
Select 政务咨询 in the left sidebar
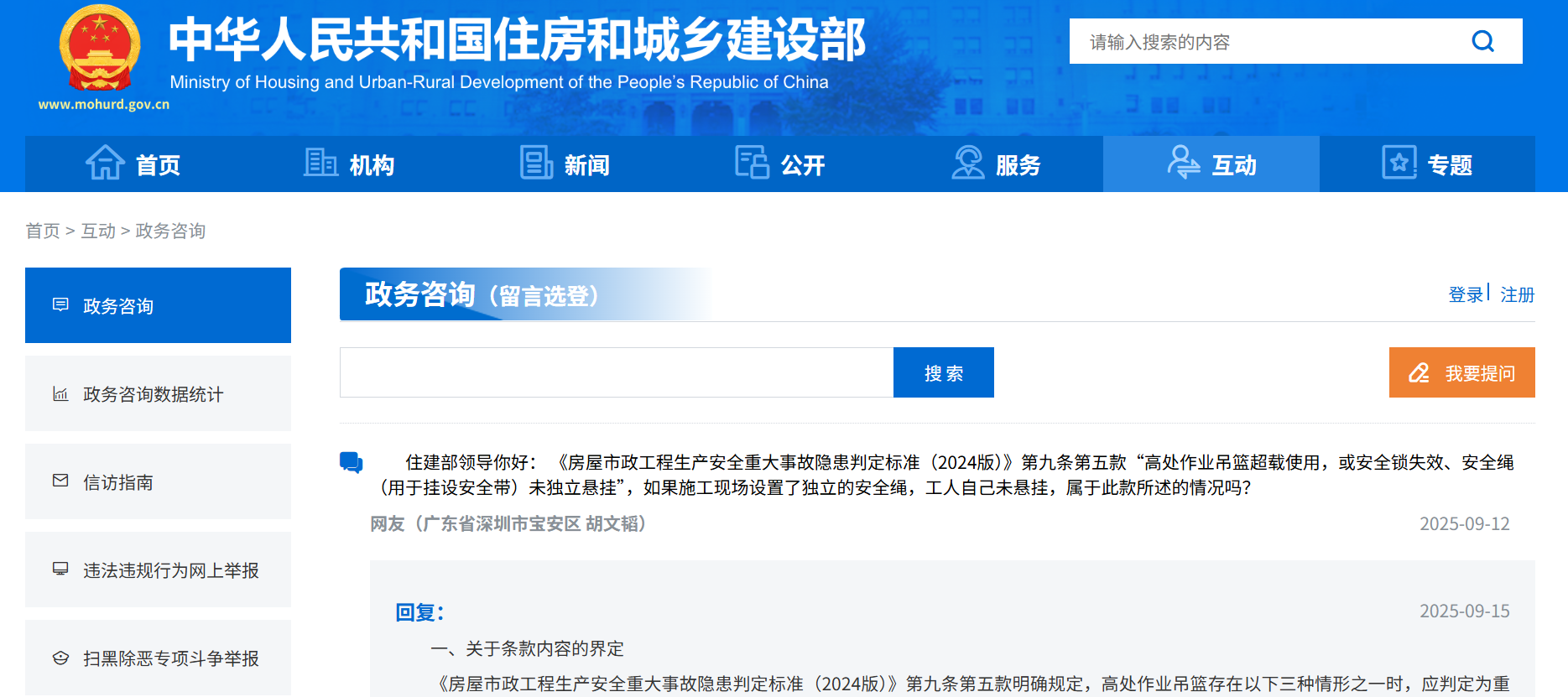(158, 305)
